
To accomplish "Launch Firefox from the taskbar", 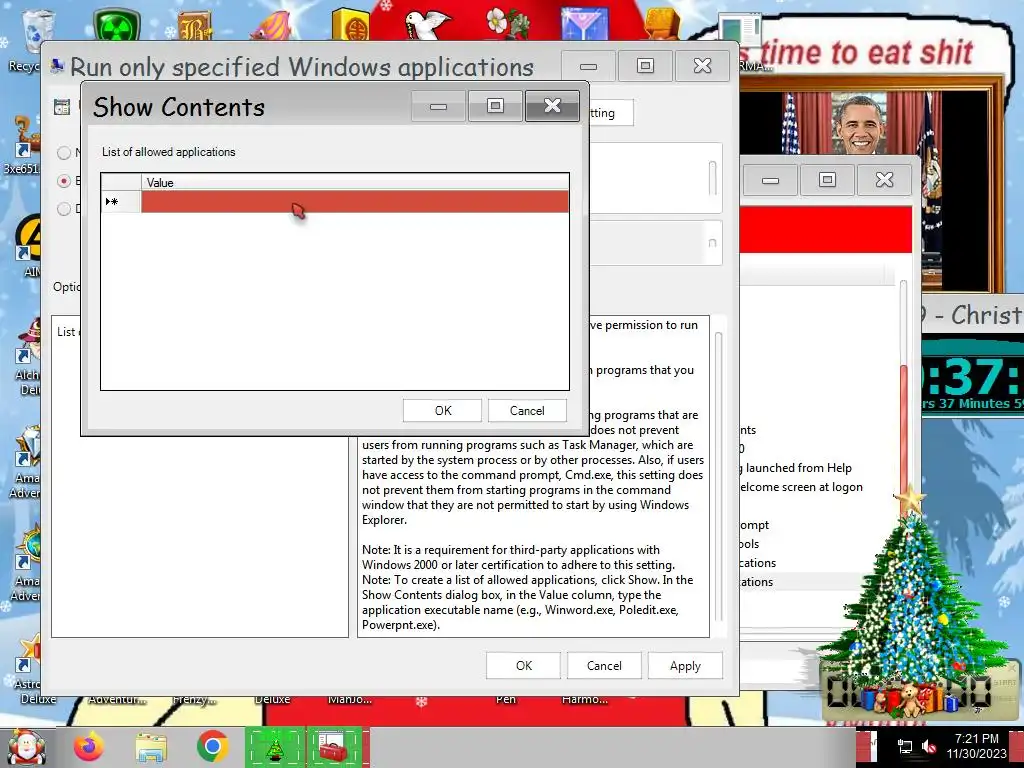I will pyautogui.click(x=89, y=747).
